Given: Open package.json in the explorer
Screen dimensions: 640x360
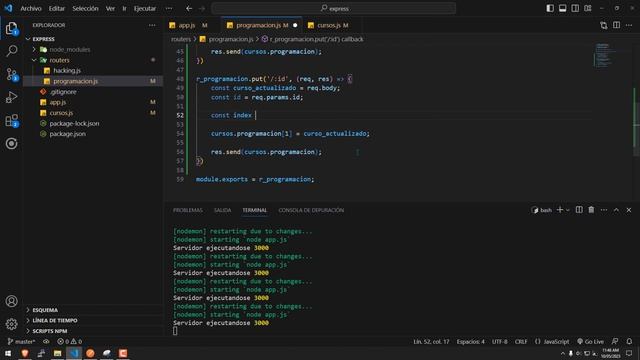Looking at the screenshot, I should pyautogui.click(x=93, y=134).
